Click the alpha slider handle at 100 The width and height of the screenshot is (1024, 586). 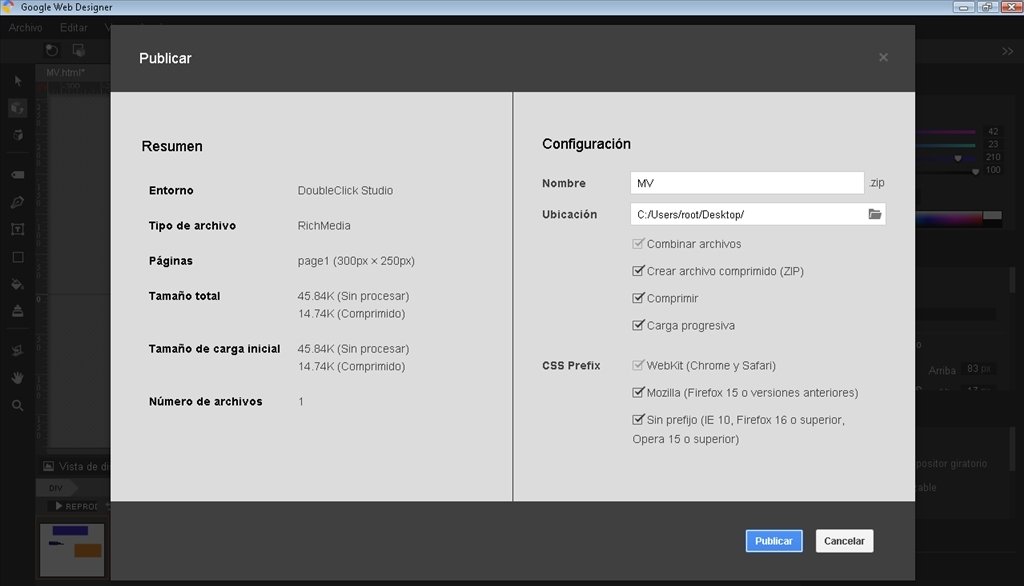point(975,171)
